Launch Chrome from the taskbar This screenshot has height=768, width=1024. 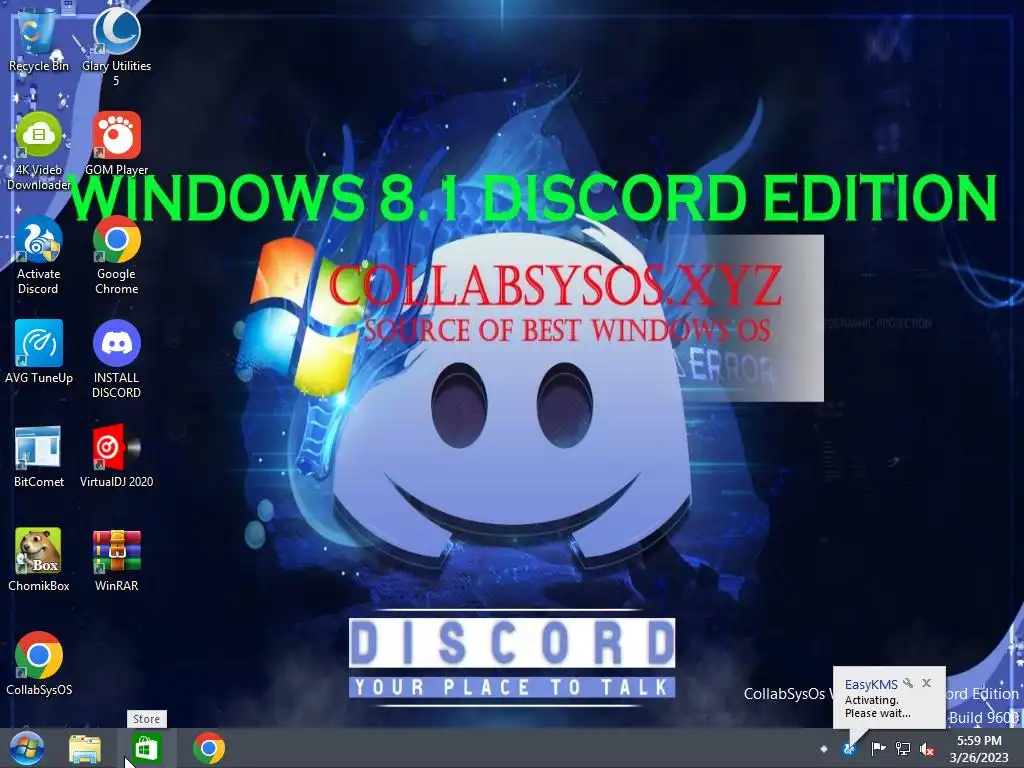(x=209, y=748)
